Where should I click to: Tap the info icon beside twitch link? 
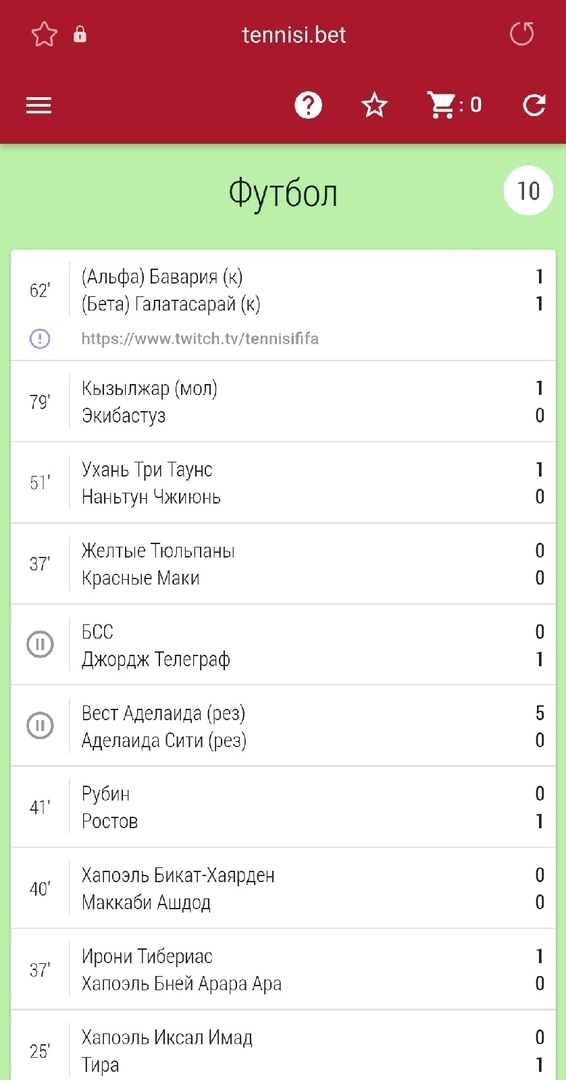[x=40, y=338]
